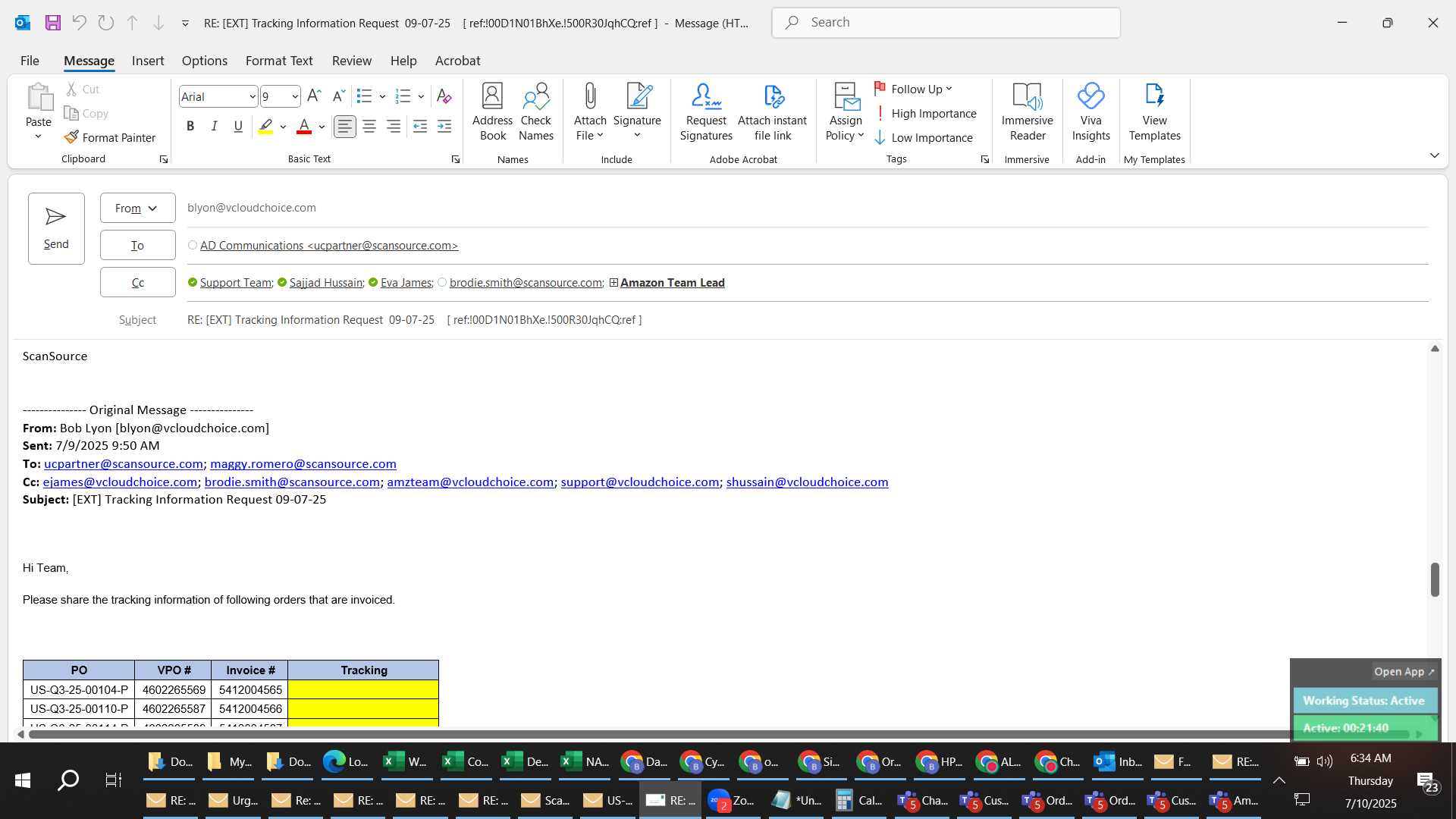Image resolution: width=1456 pixels, height=819 pixels.
Task: Expand numbering style dropdown arrow
Action: click(421, 96)
